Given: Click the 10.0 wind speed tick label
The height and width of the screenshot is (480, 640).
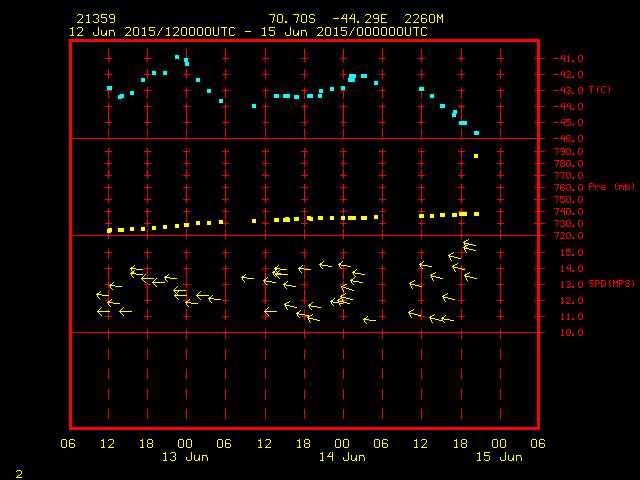Looking at the screenshot, I should (x=571, y=333).
